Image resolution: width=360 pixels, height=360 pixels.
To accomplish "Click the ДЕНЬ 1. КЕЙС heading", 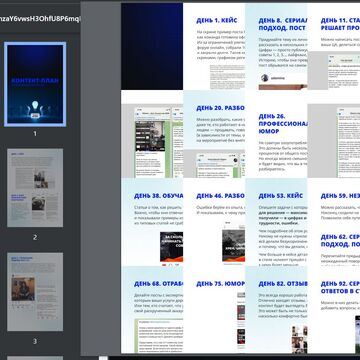I will [x=217, y=21].
